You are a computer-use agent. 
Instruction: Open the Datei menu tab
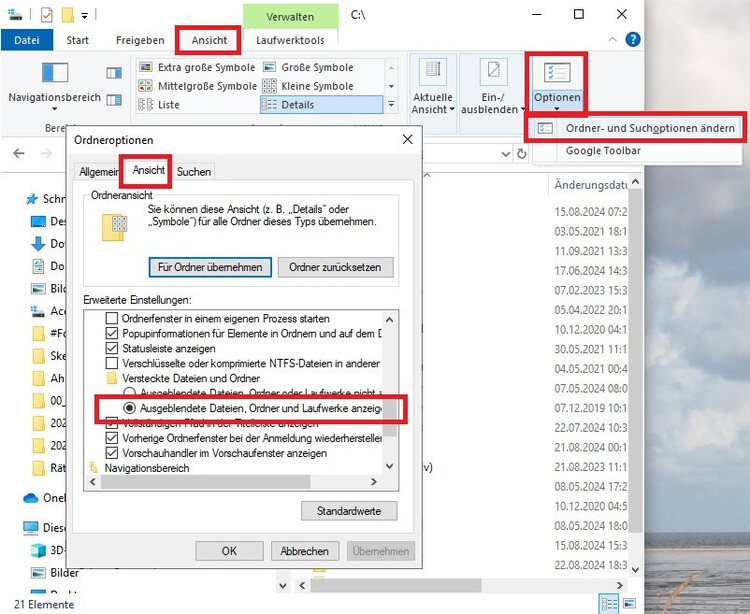(x=27, y=40)
